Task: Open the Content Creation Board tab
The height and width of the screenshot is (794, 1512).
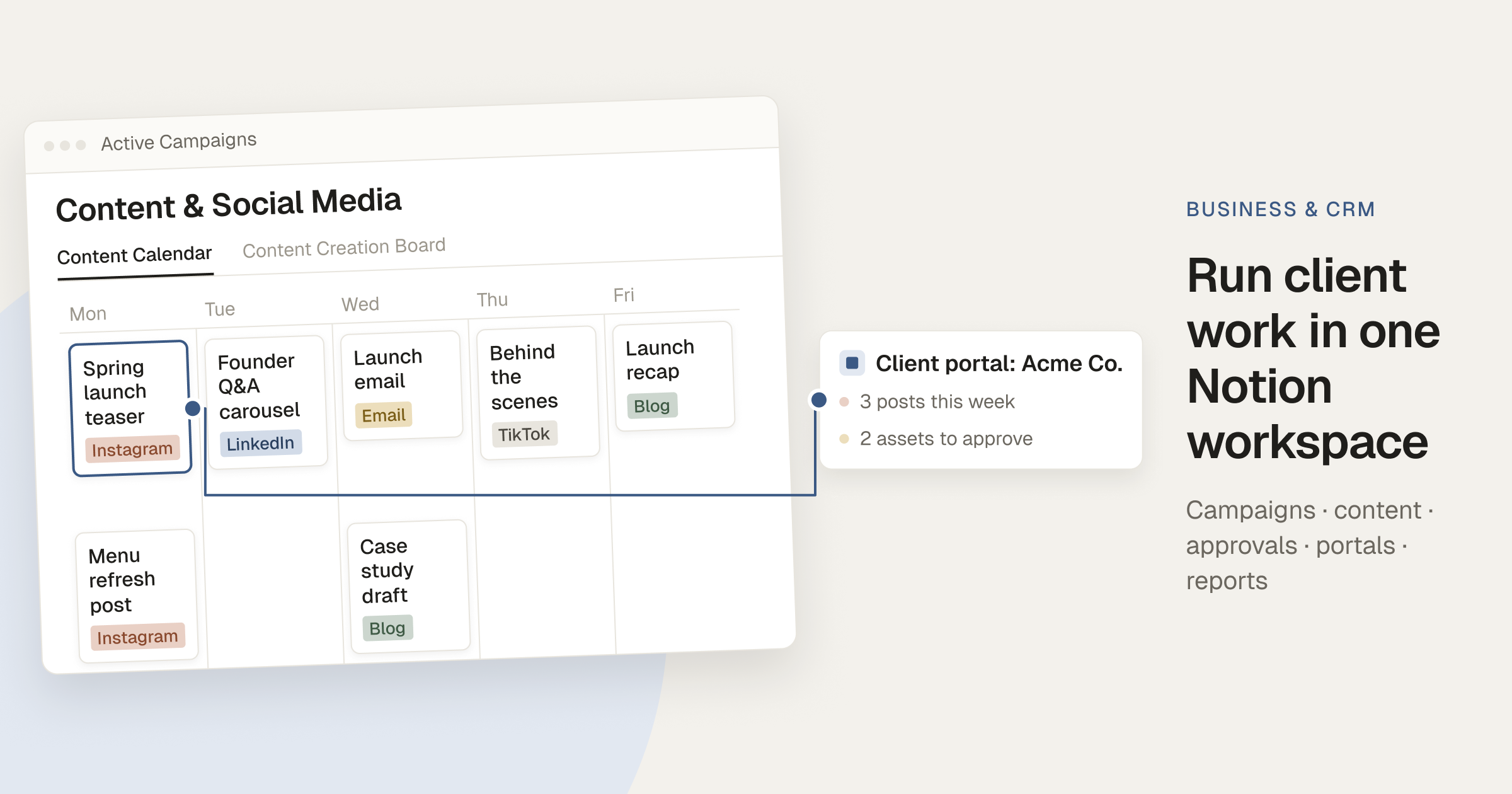Action: [344, 248]
